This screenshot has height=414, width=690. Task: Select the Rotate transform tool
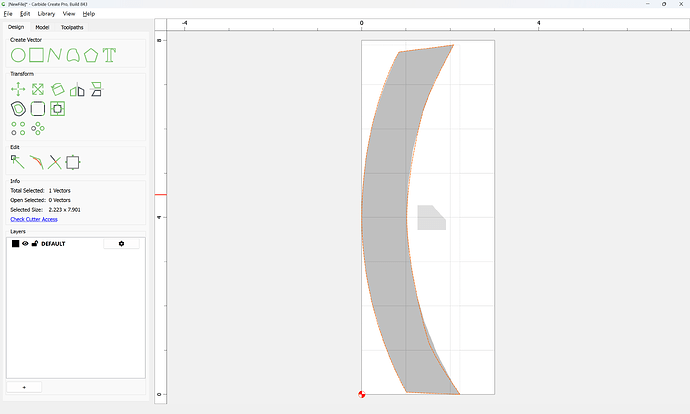coord(57,89)
